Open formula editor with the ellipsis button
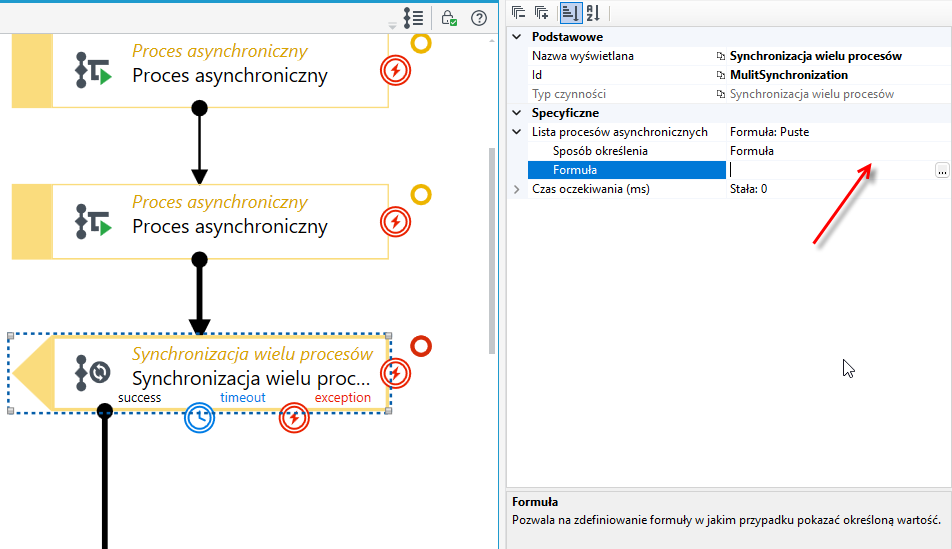 click(x=942, y=170)
